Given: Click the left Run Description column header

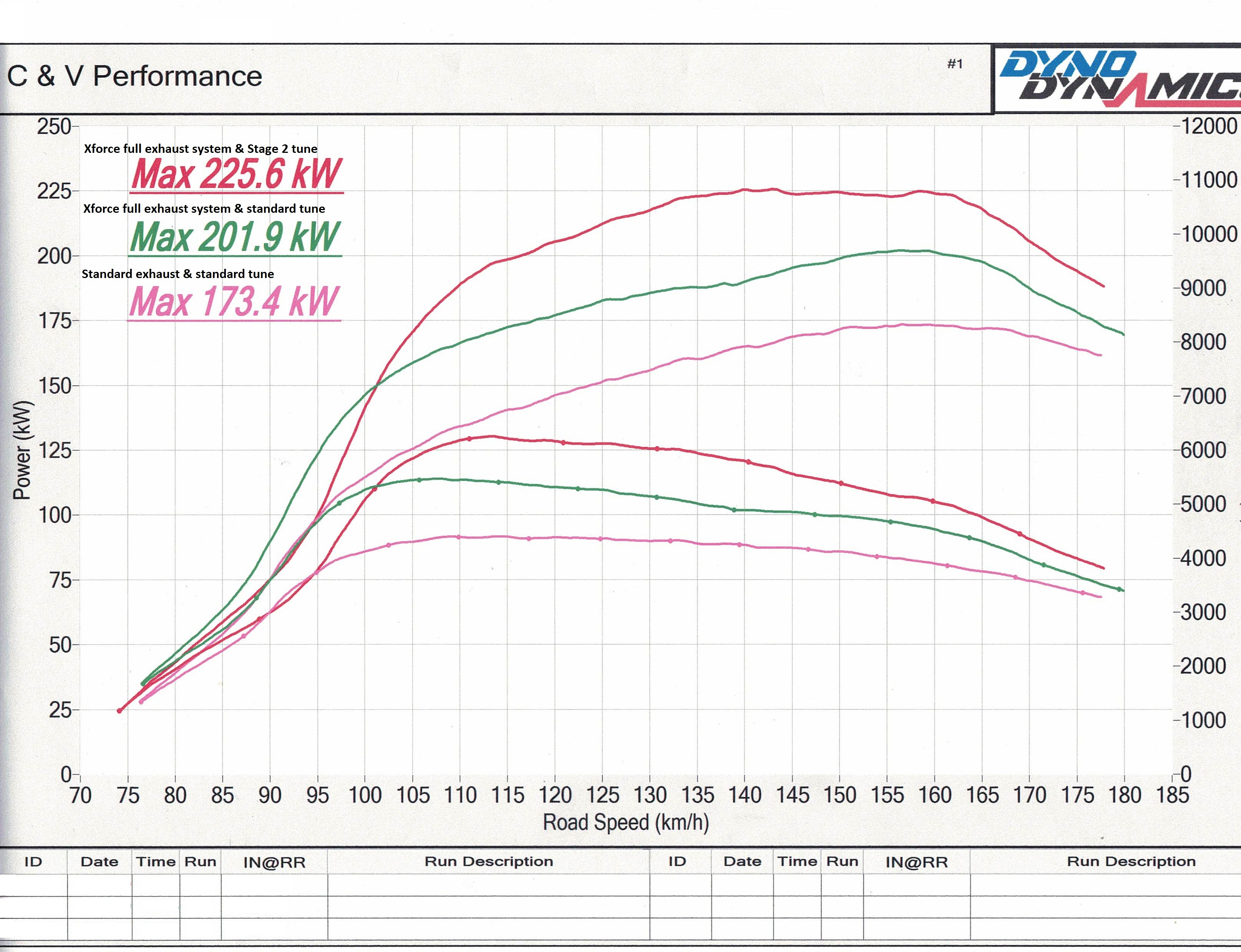Looking at the screenshot, I should point(489,861).
